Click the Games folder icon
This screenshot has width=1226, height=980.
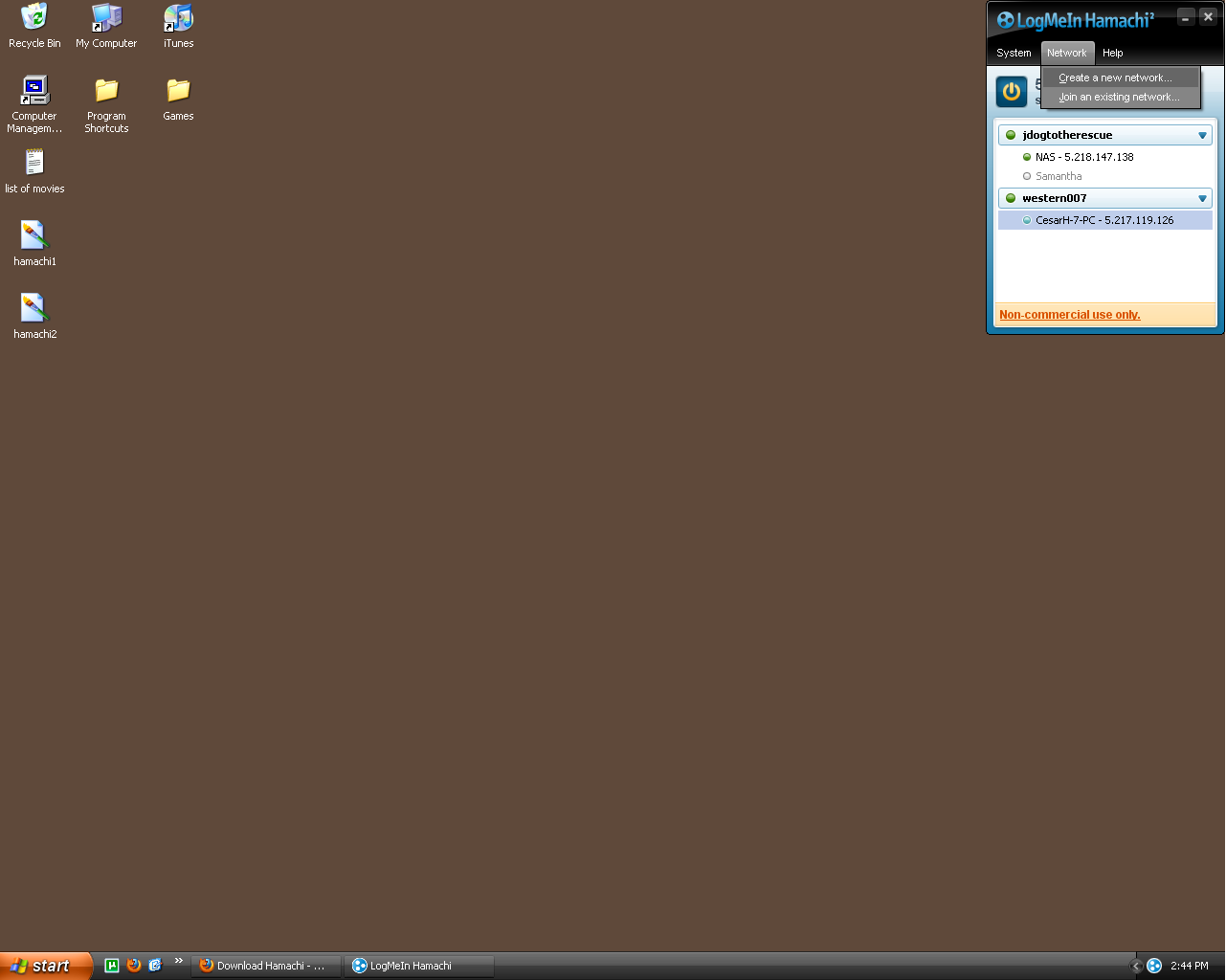[178, 91]
